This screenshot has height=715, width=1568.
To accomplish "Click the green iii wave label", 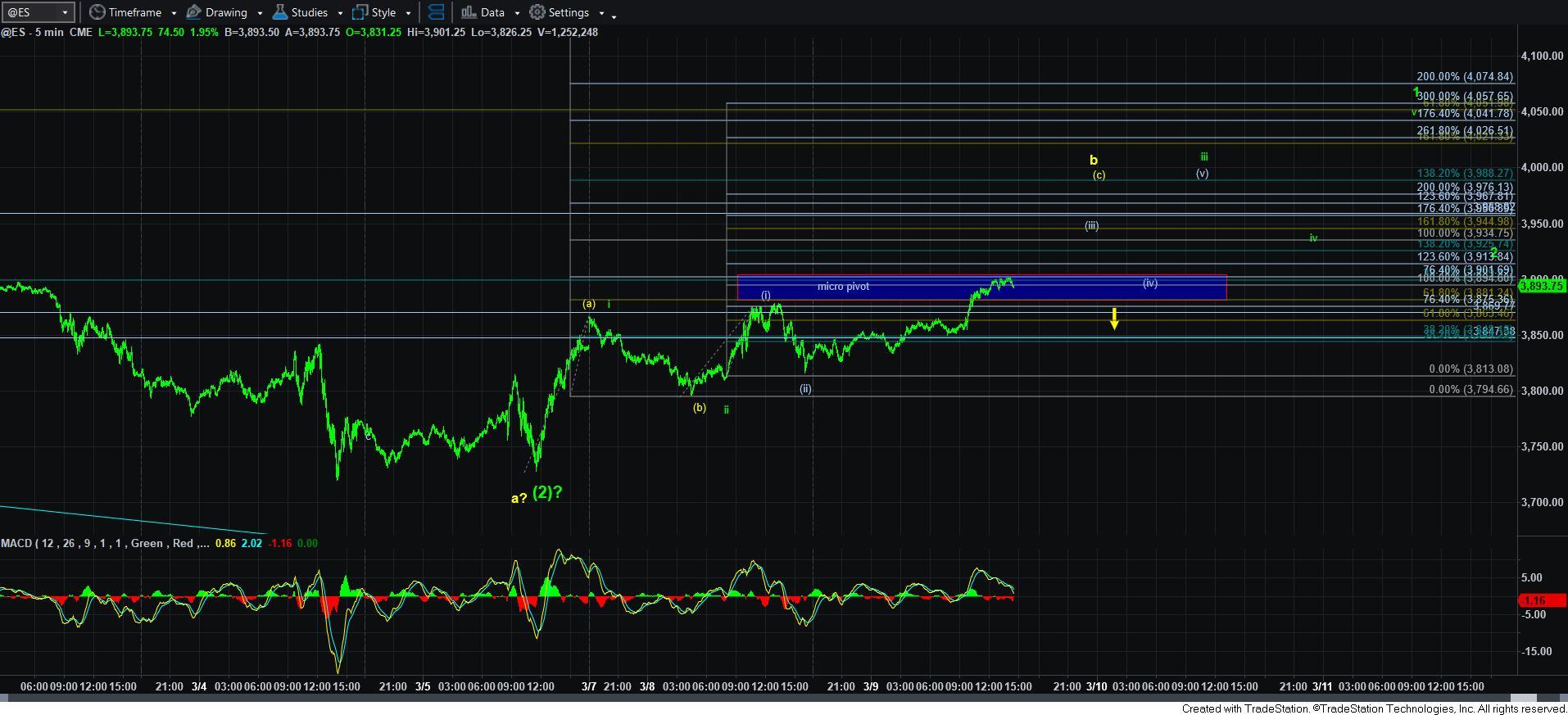I will click(1204, 156).
